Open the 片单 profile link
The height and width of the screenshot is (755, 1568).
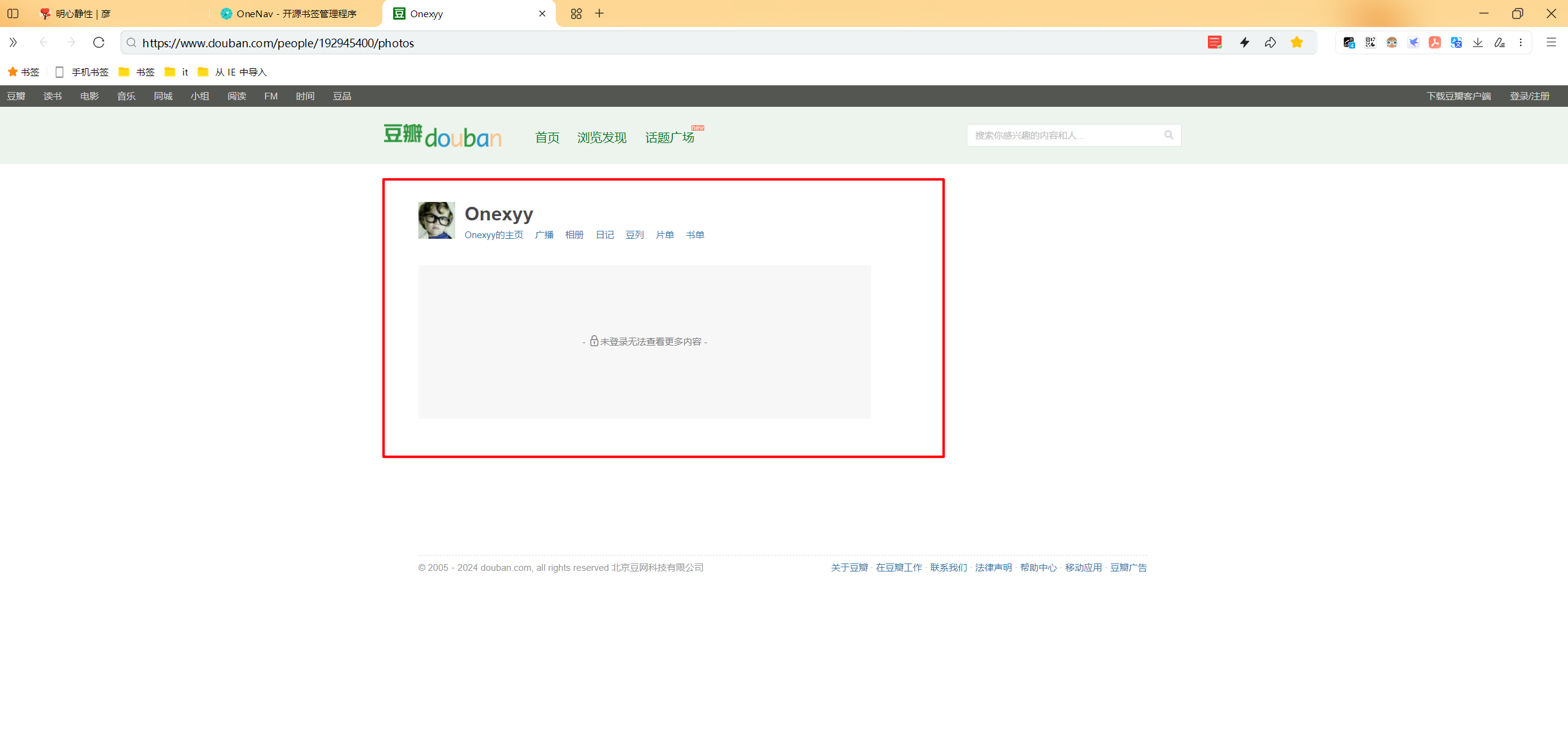[665, 235]
